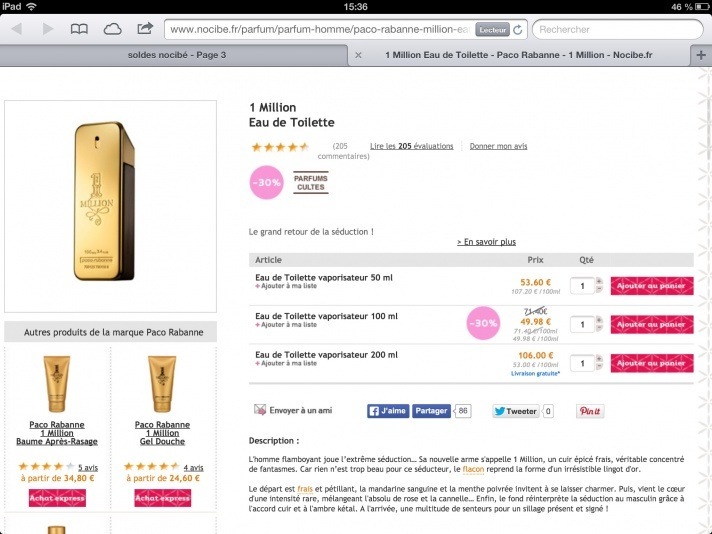
Task: Click Facebook J'aime button
Action: [388, 411]
